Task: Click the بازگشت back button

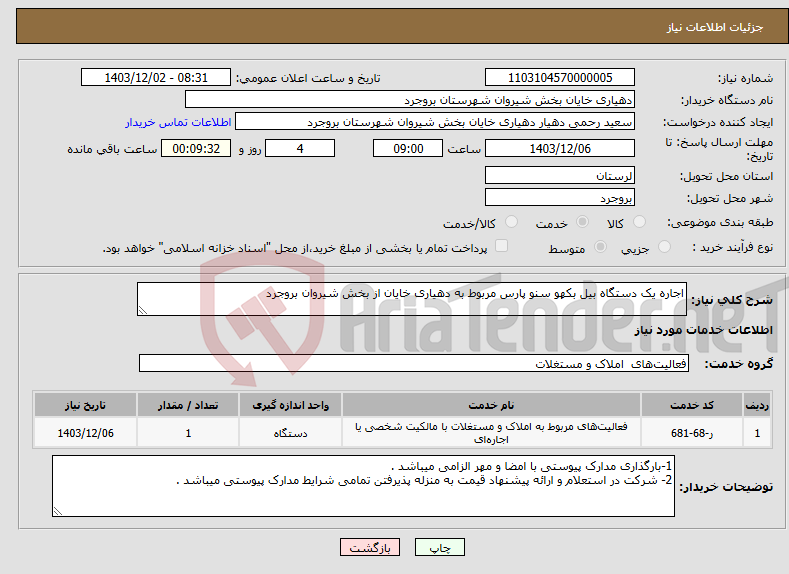Action: click(x=370, y=547)
